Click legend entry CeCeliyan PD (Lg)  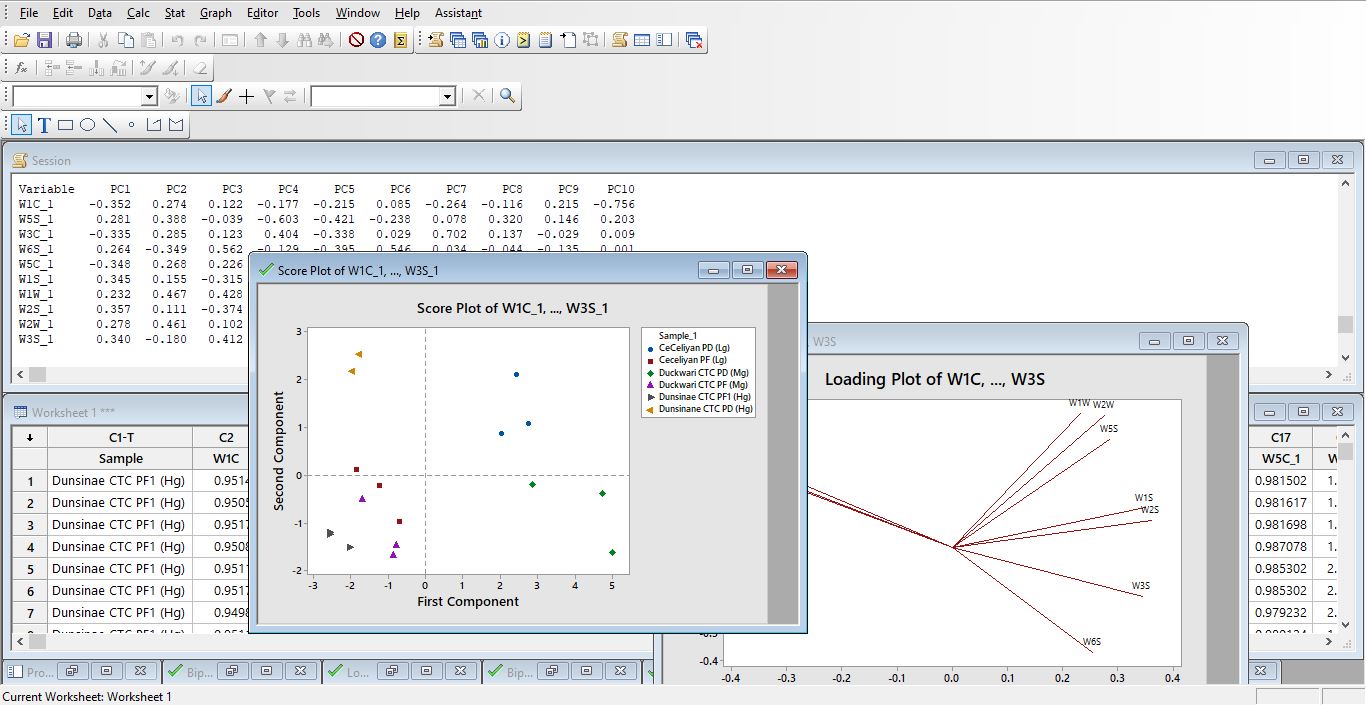click(694, 347)
